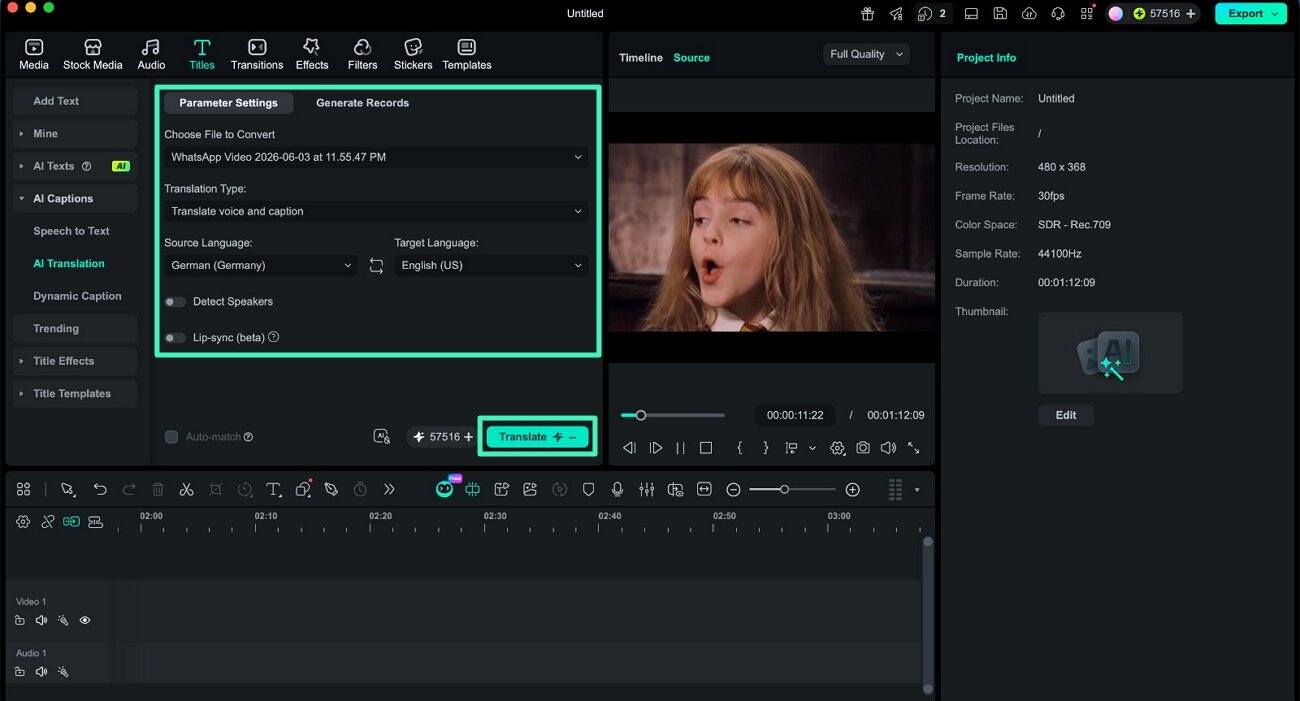The width and height of the screenshot is (1300, 701).
Task: Expand the AI Texts category
Action: pyautogui.click(x=75, y=166)
